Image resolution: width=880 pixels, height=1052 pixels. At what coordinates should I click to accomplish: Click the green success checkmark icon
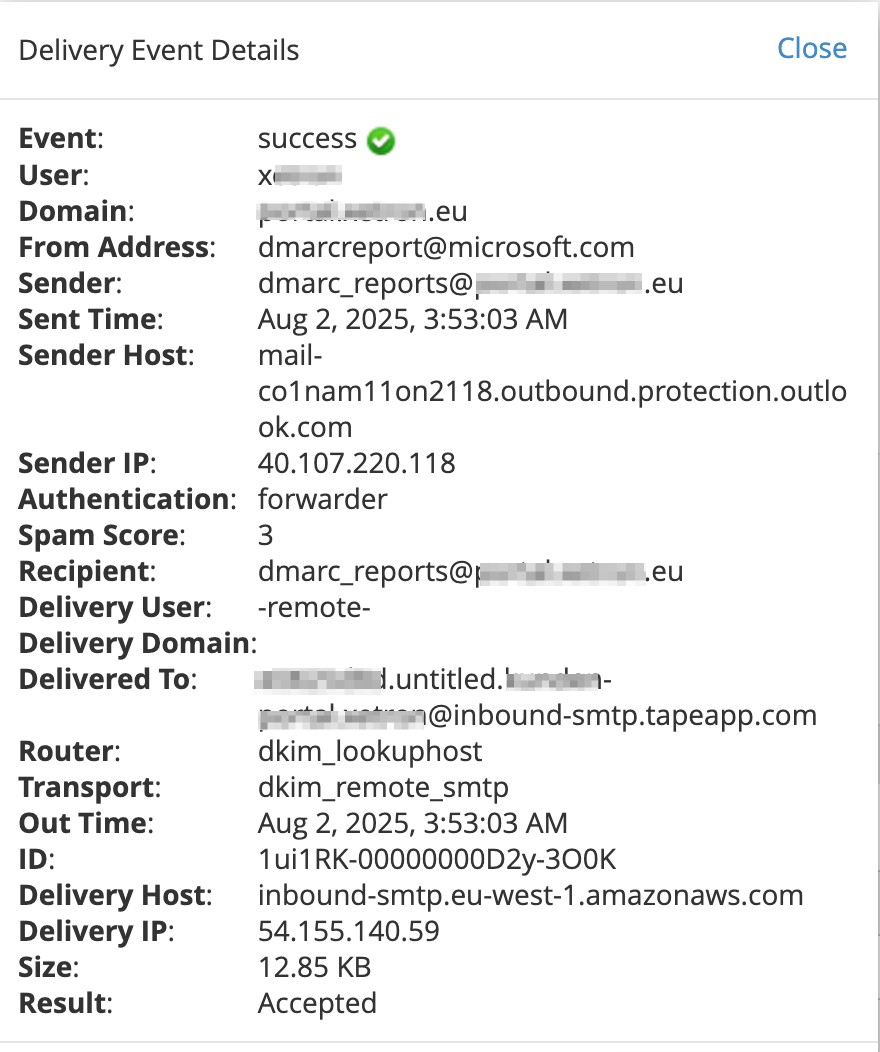click(x=381, y=140)
